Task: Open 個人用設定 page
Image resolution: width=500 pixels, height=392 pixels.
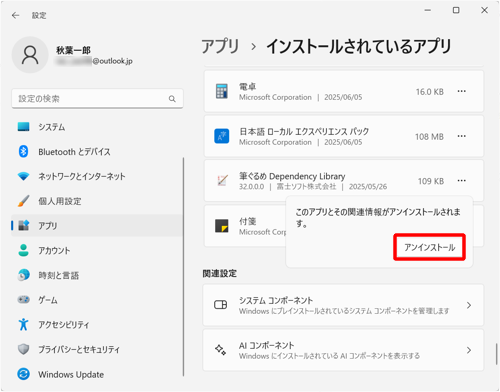Action: [x=97, y=201]
